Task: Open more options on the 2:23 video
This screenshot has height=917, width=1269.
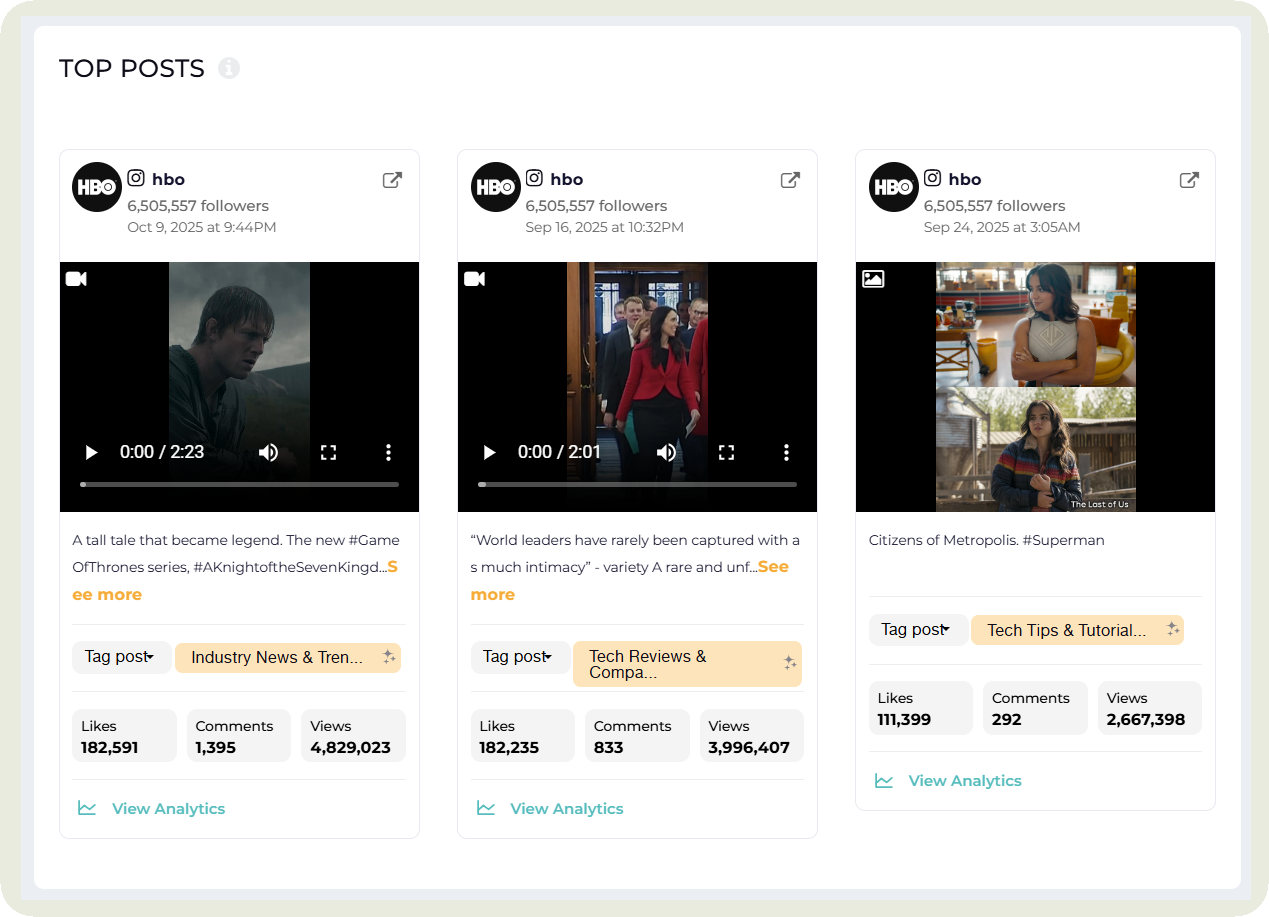Action: [x=388, y=452]
